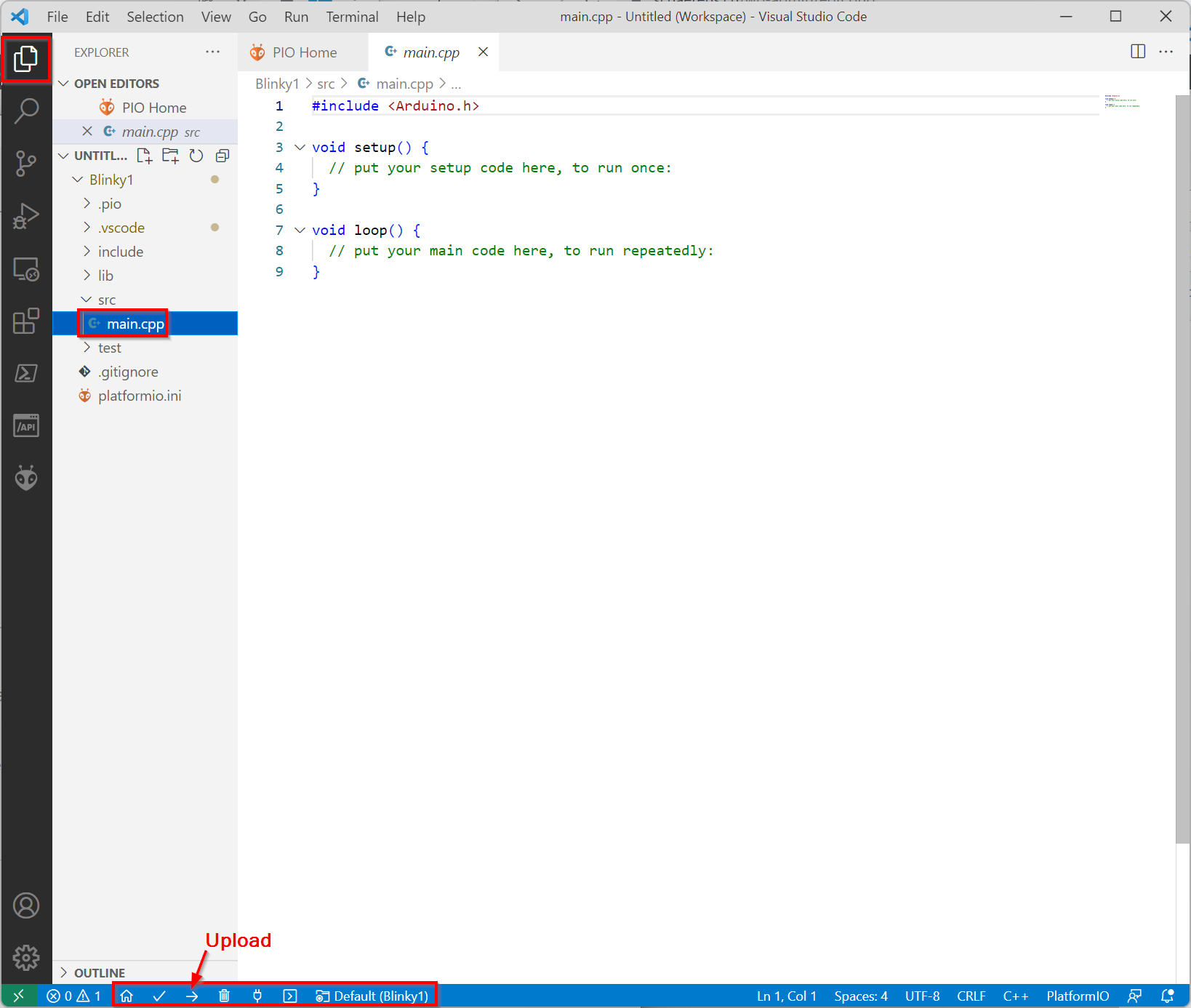Create a new file in the workspace
This screenshot has height=1008, width=1191.
(x=145, y=156)
